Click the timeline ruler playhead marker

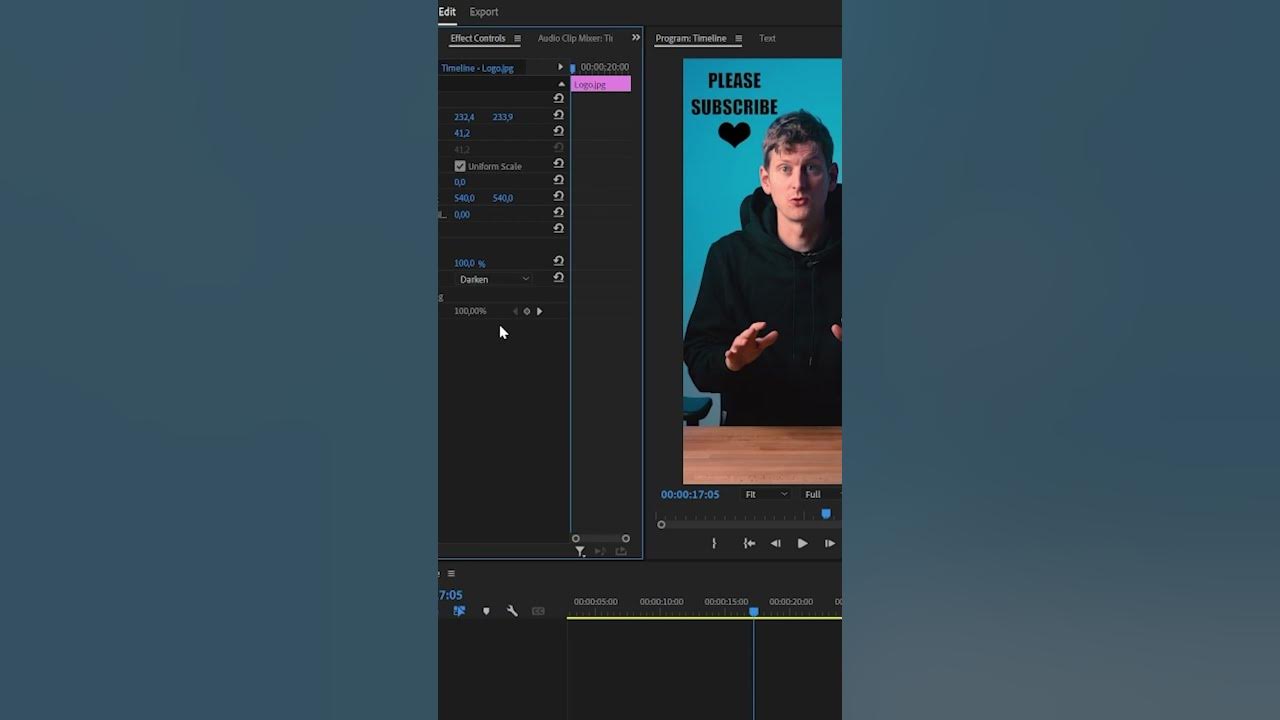pos(754,611)
